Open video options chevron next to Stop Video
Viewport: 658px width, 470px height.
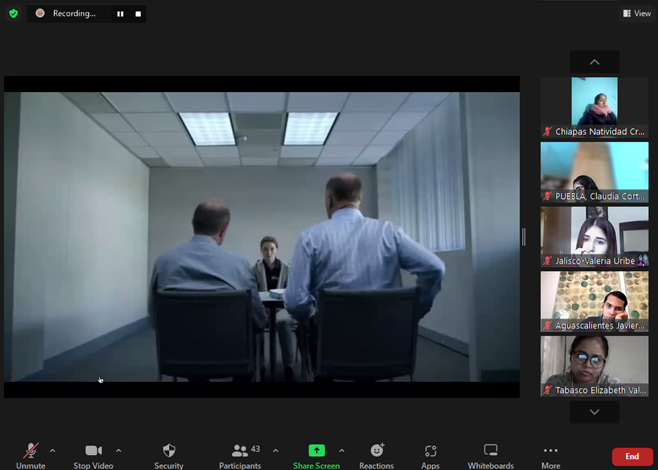[x=119, y=451]
